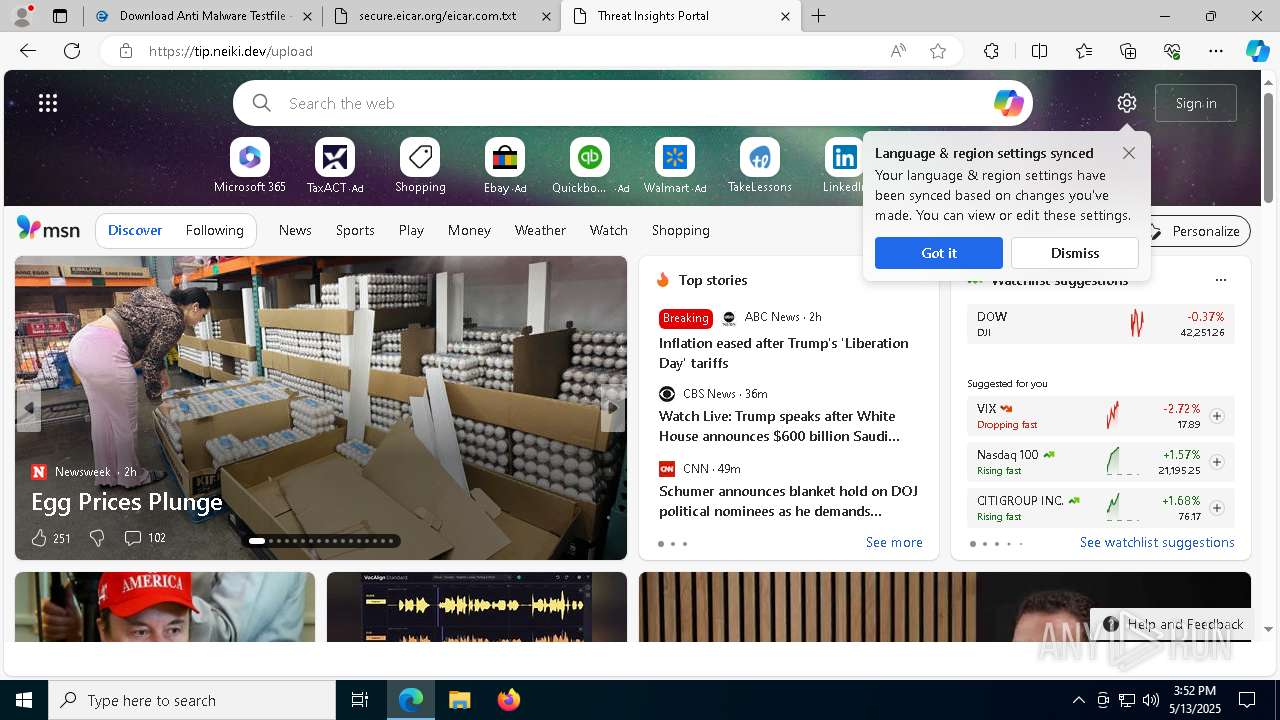Go to next carousel story arrow

pos(613,408)
